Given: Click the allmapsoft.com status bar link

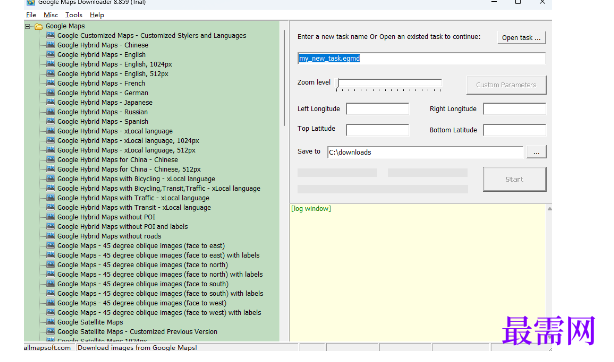Looking at the screenshot, I should click(x=48, y=348).
